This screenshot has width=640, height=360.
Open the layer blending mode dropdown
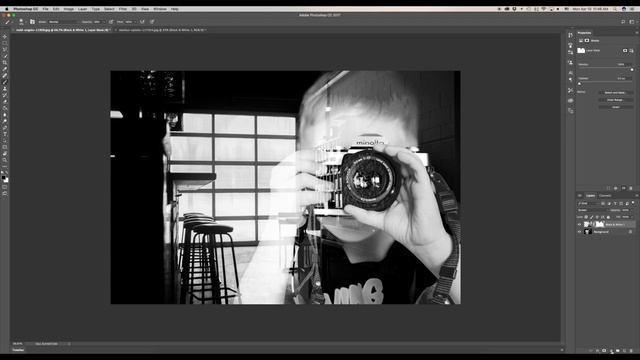593,210
